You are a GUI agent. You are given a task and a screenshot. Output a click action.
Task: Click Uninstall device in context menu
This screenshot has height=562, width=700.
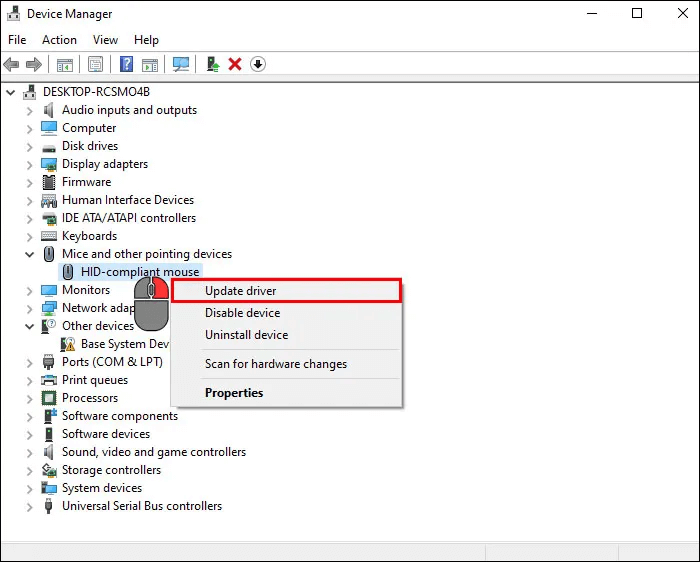click(x=246, y=335)
